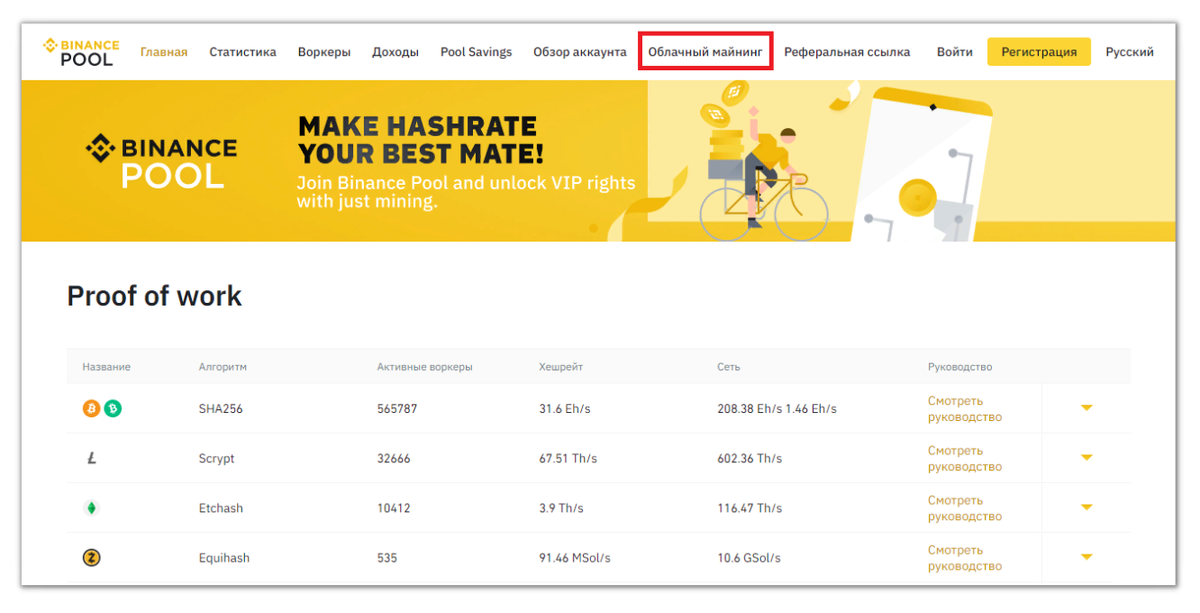
Task: Go to the Главная menu item
Action: [164, 52]
